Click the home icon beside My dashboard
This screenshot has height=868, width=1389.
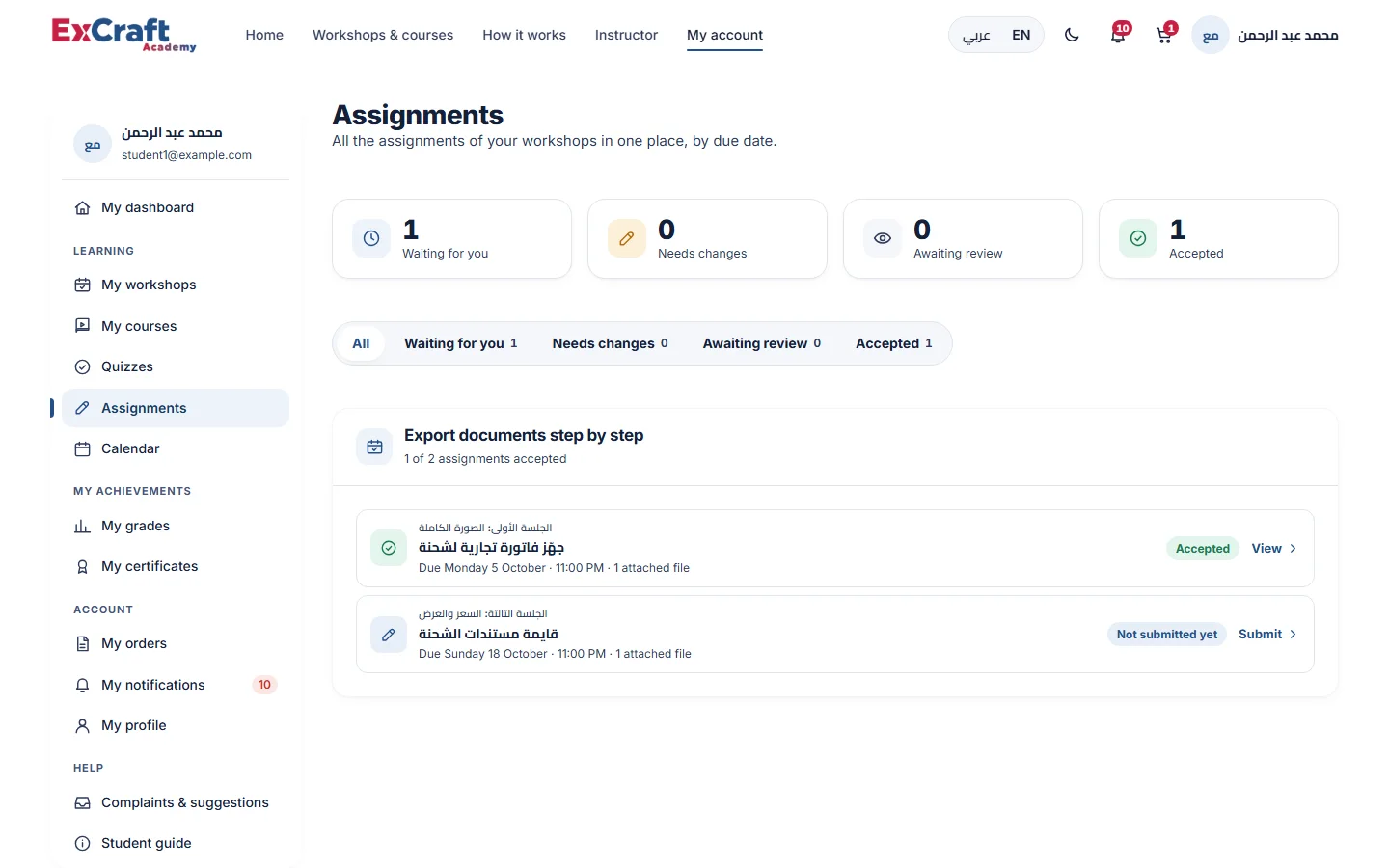(83, 207)
